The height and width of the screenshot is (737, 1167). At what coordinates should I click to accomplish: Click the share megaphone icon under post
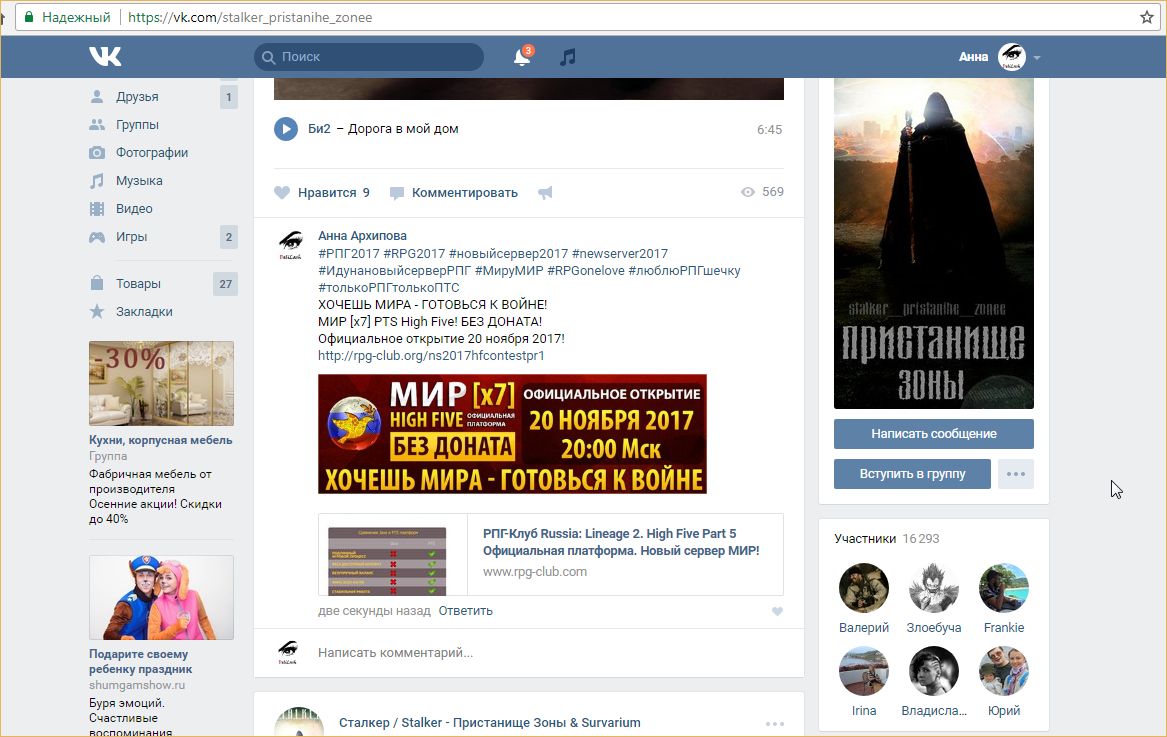pos(545,193)
